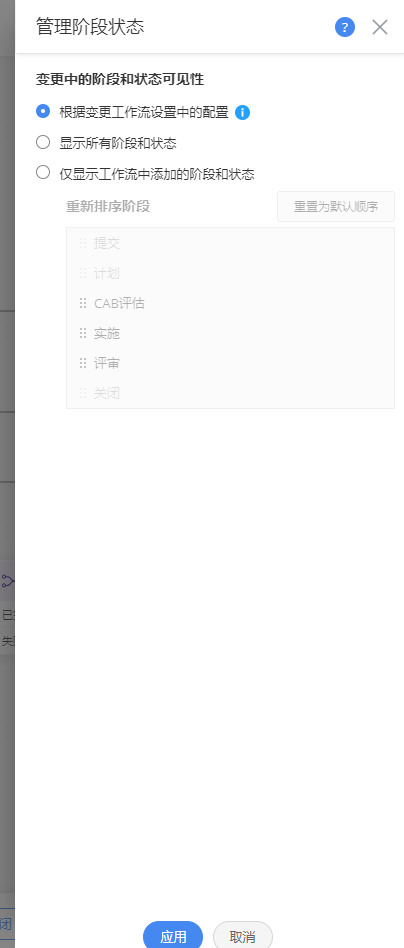Close the Manage Stage Status panel

380,27
